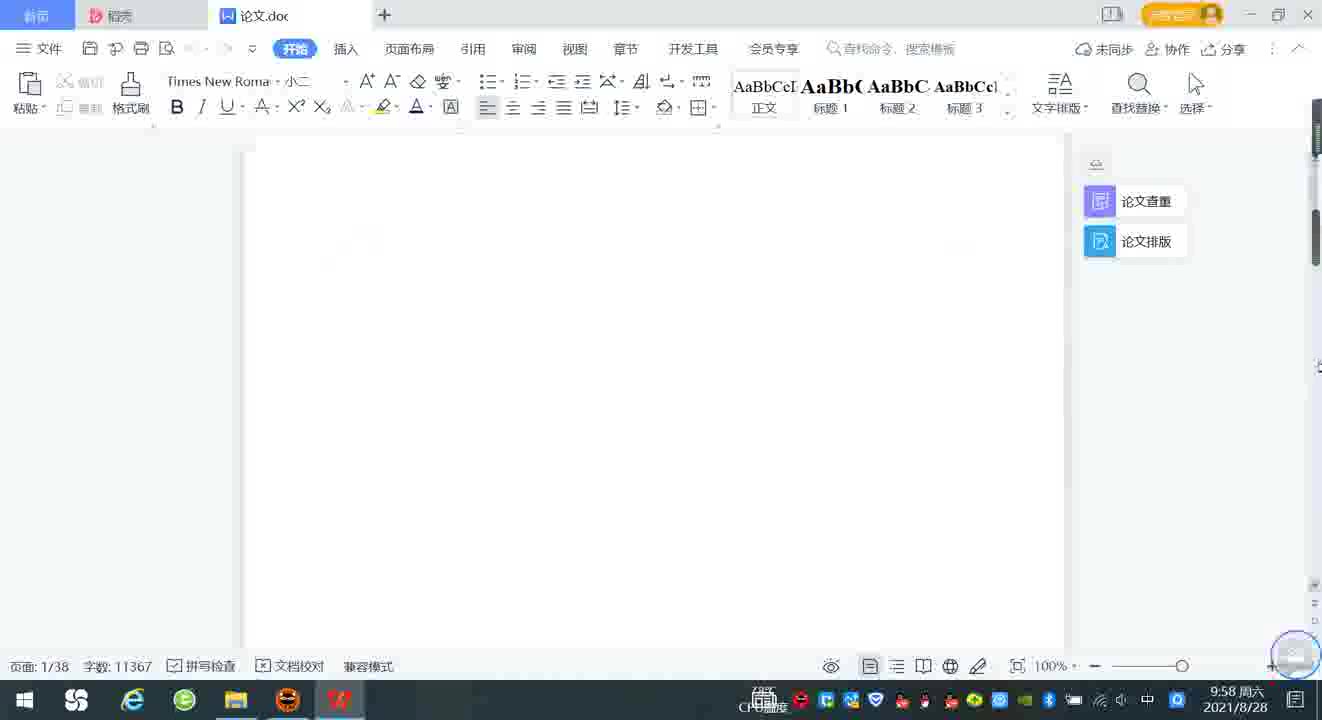Open the font size 小二 dropdown
This screenshot has width=1322, height=720.
pos(346,81)
